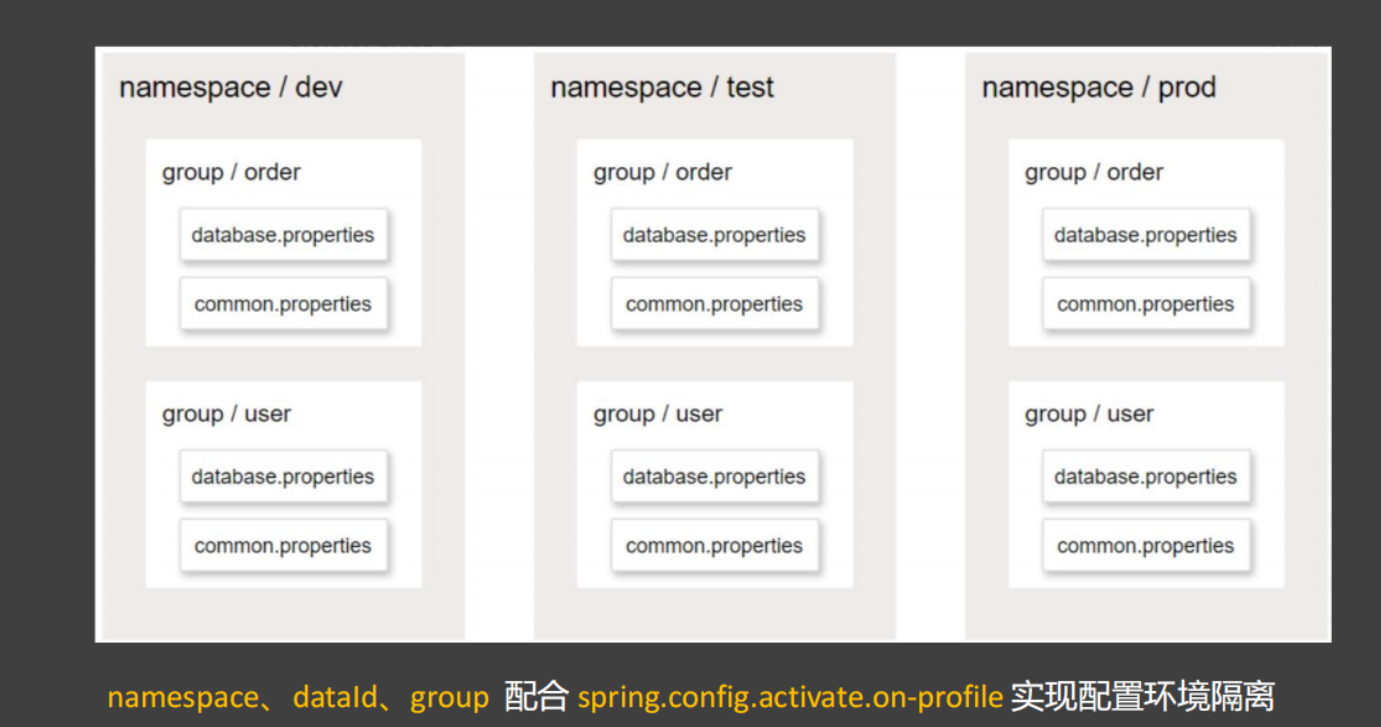Click the "namespace / prod" heading
Viewport: 1381px width, 727px height.
pyautogui.click(x=1098, y=88)
